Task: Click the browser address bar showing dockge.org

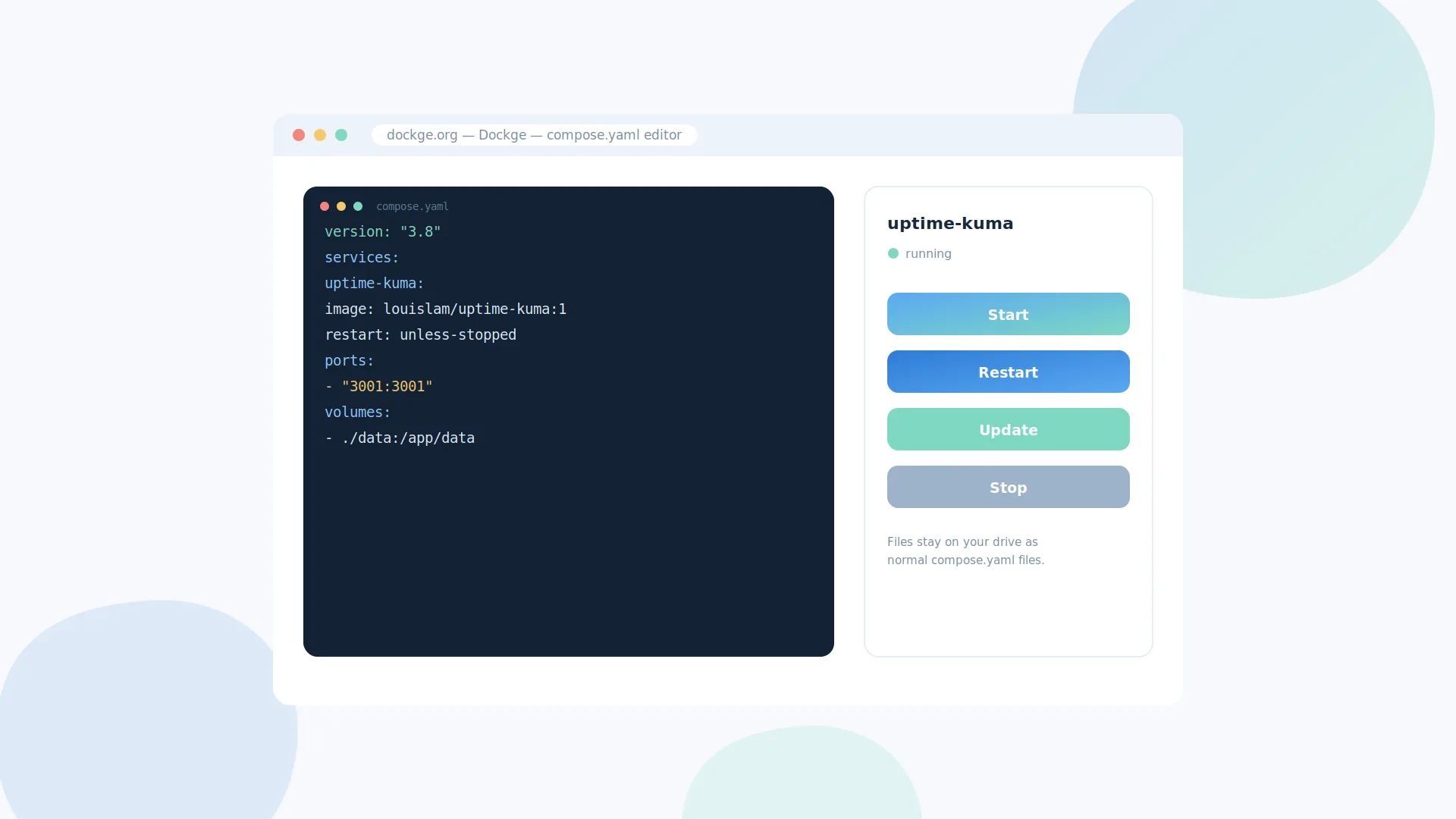Action: [x=534, y=135]
